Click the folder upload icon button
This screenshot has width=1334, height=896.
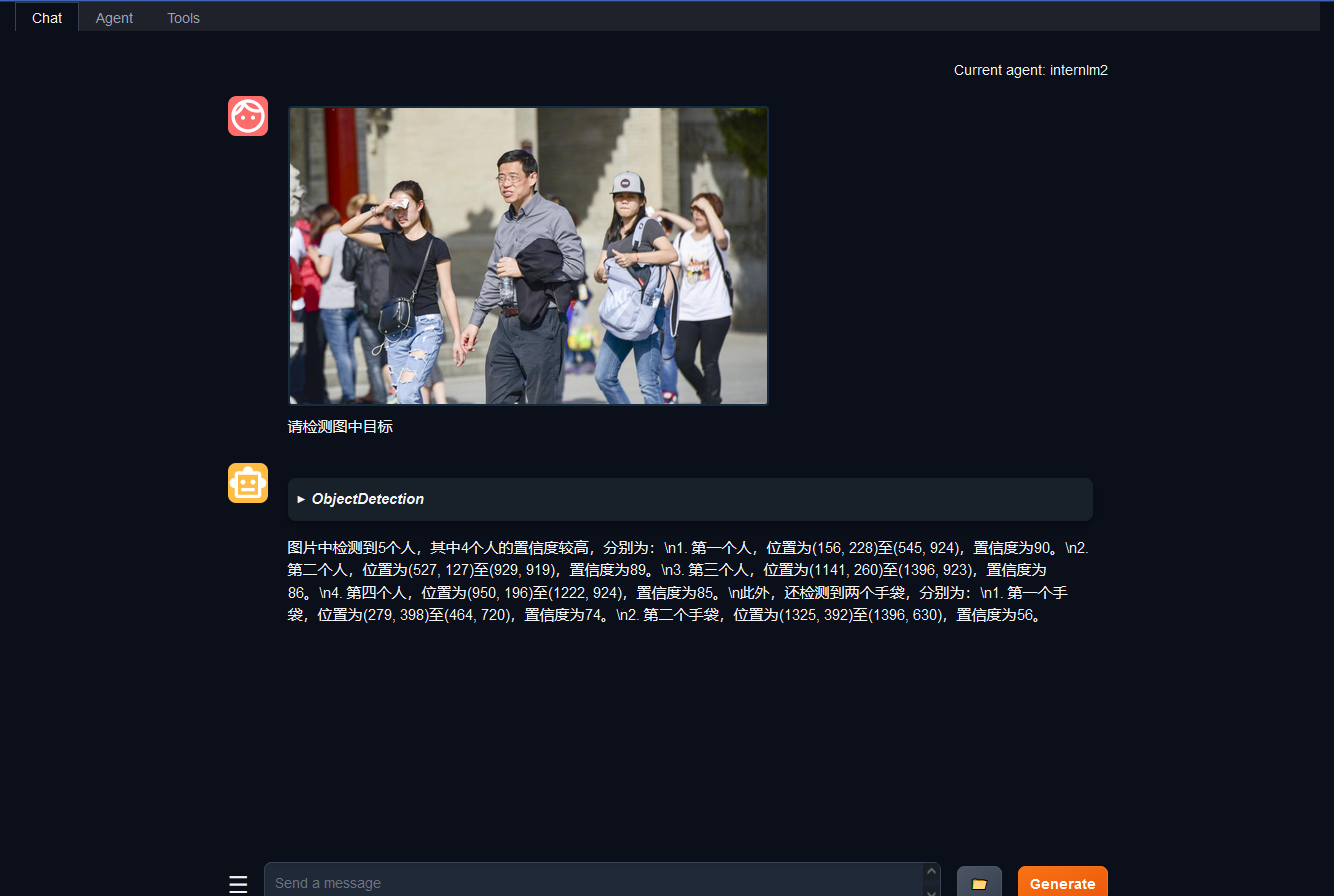(x=979, y=883)
